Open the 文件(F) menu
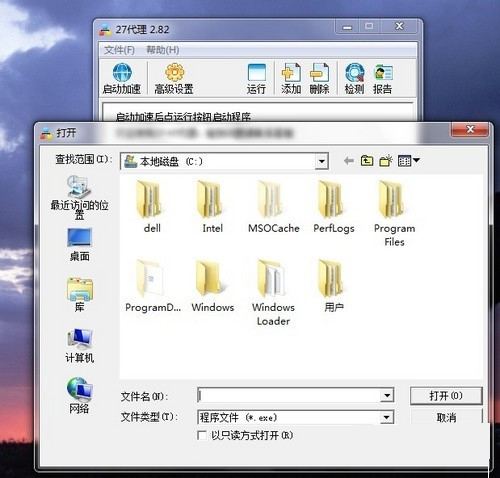The width and height of the screenshot is (500, 478). pos(119,50)
